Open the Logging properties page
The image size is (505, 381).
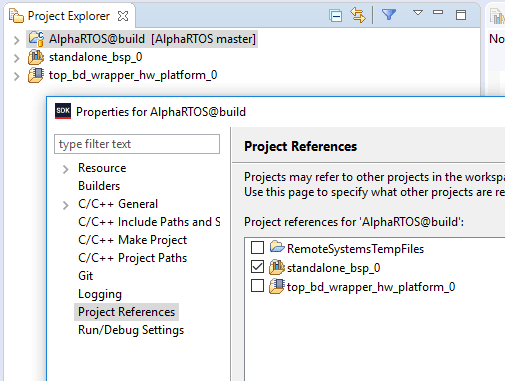point(100,294)
